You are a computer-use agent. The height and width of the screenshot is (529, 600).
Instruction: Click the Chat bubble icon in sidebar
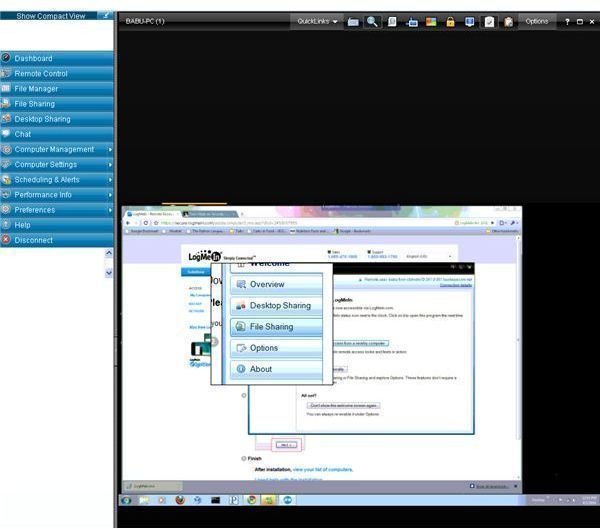6,134
